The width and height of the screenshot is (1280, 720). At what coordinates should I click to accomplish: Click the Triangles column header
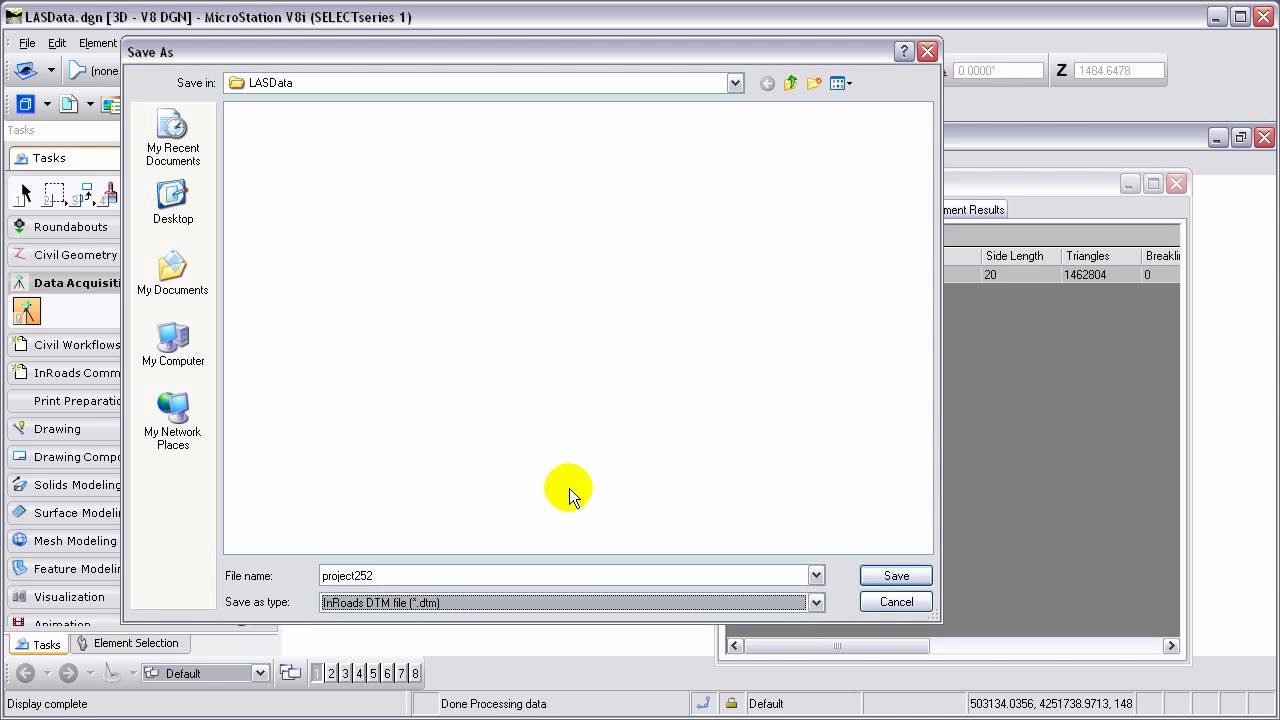pos(1101,256)
